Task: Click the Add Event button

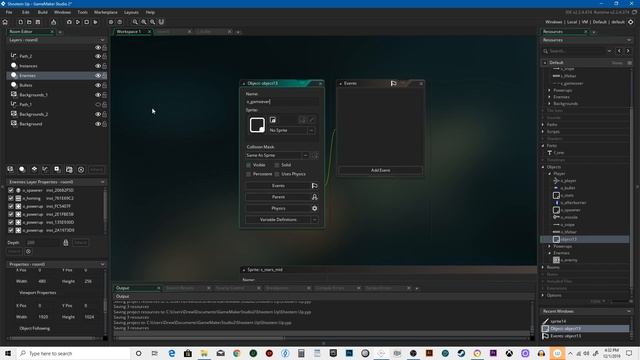Action: click(x=380, y=170)
